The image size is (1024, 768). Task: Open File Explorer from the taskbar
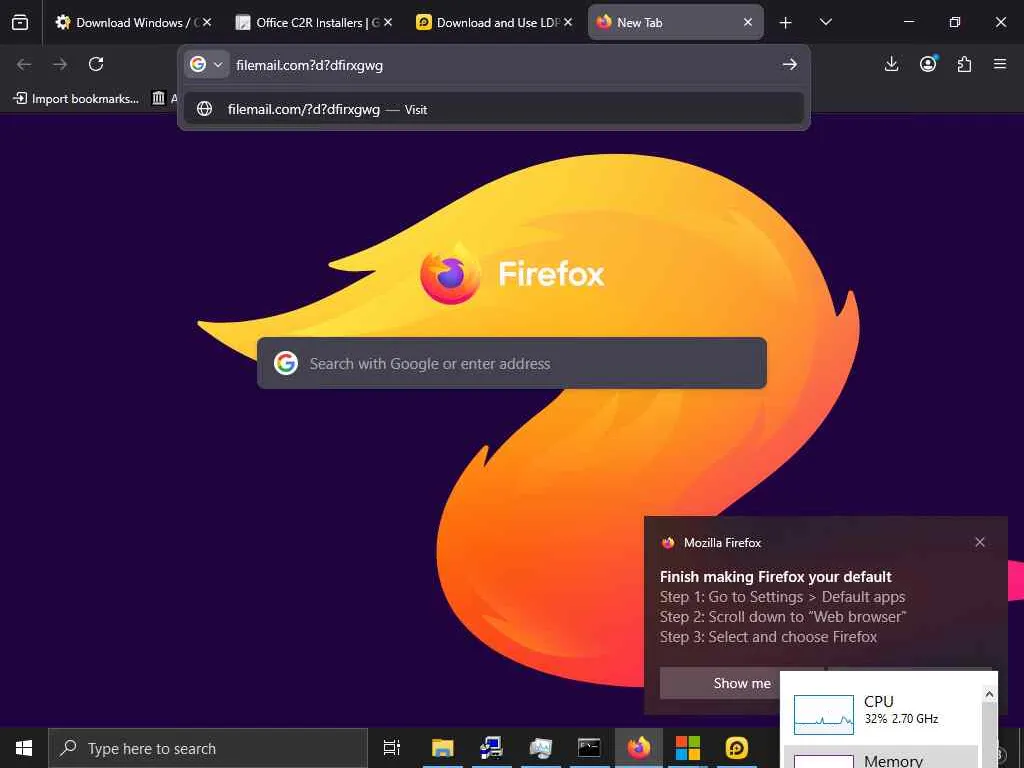442,748
